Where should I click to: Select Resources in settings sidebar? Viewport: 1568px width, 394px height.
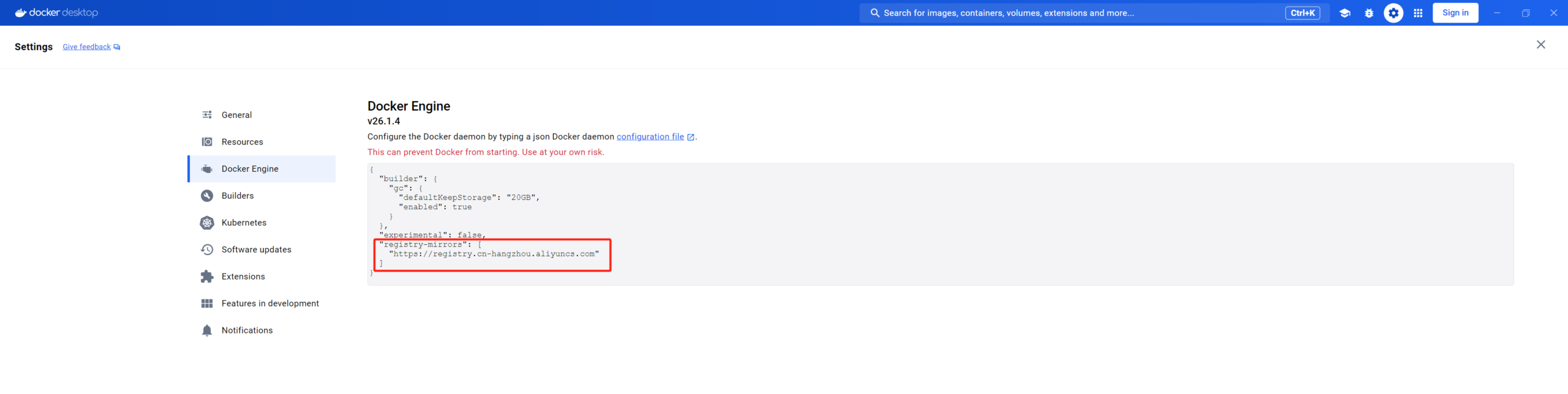242,142
